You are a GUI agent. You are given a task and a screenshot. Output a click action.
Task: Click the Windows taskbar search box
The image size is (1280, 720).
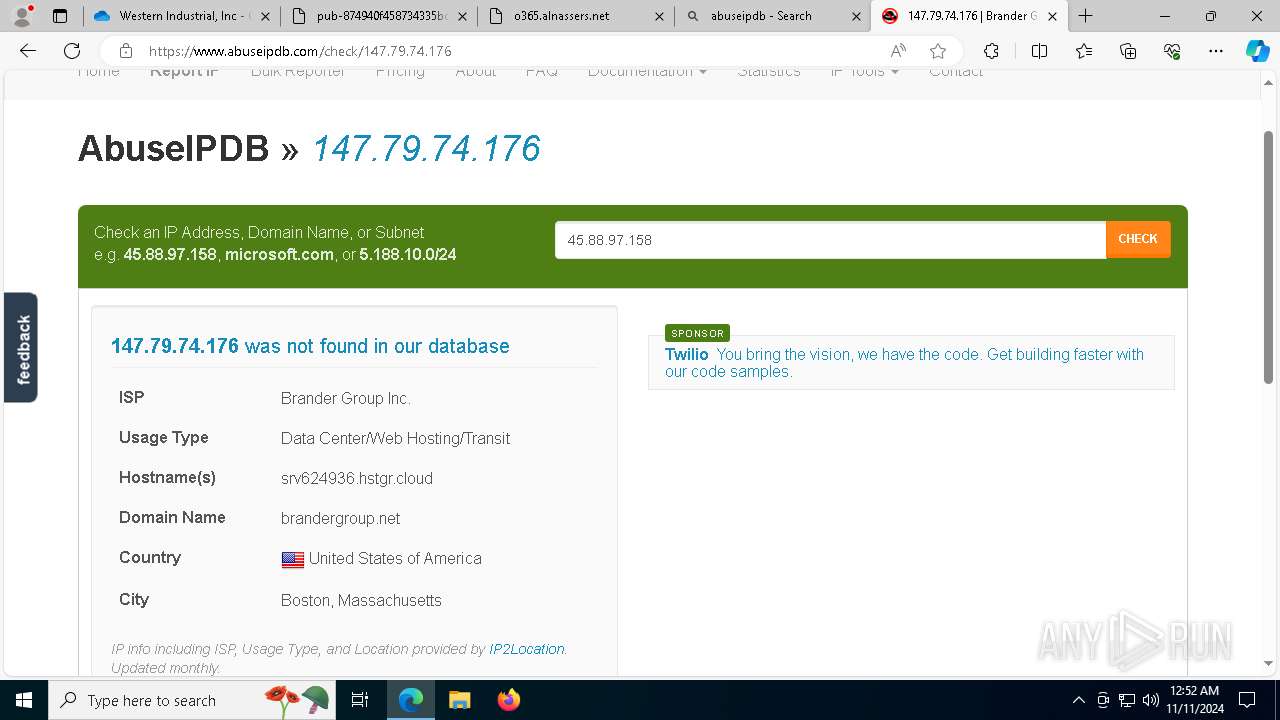tap(190, 700)
